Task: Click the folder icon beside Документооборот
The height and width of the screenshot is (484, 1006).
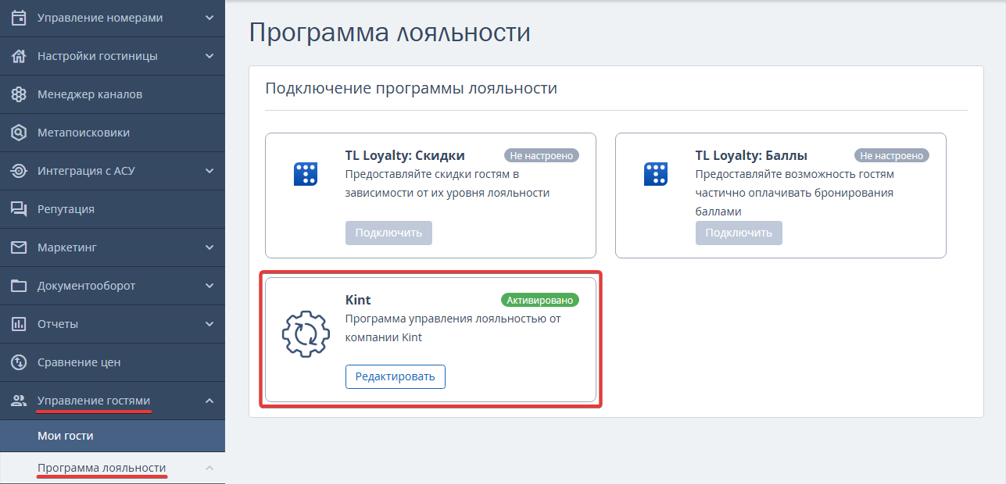Action: [x=19, y=286]
